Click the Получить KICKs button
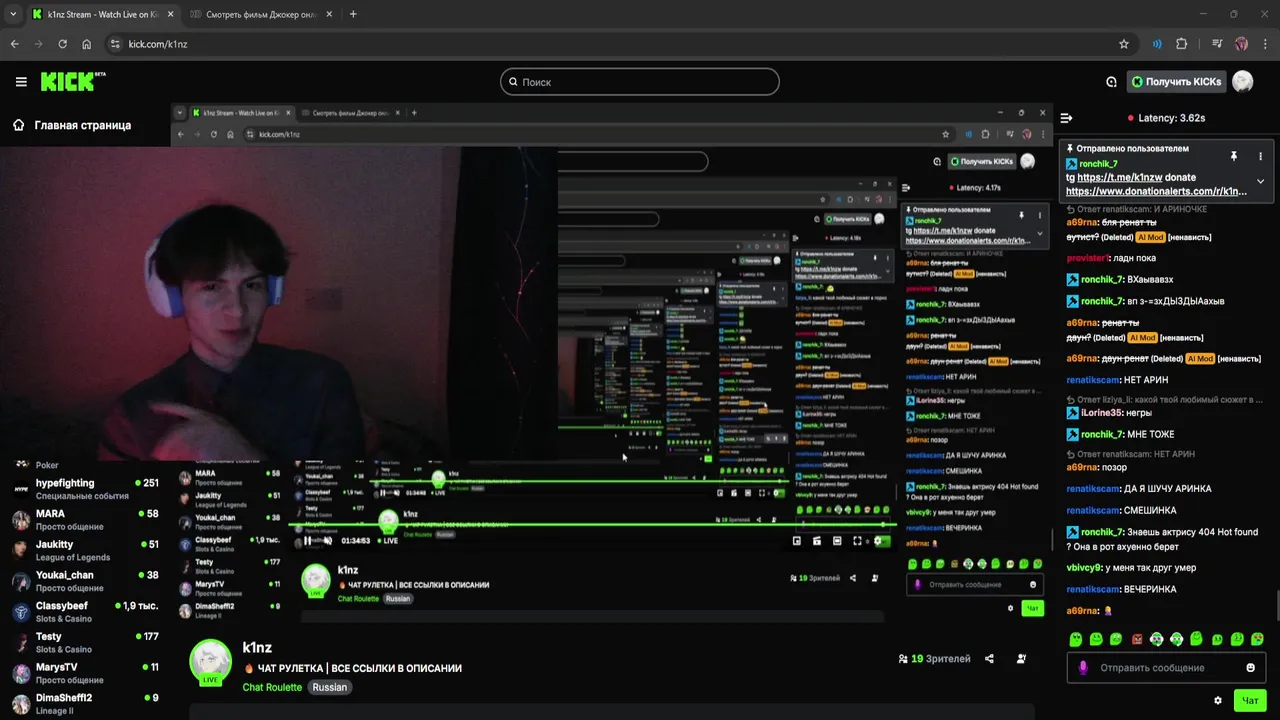This screenshot has height=720, width=1280. click(1177, 82)
